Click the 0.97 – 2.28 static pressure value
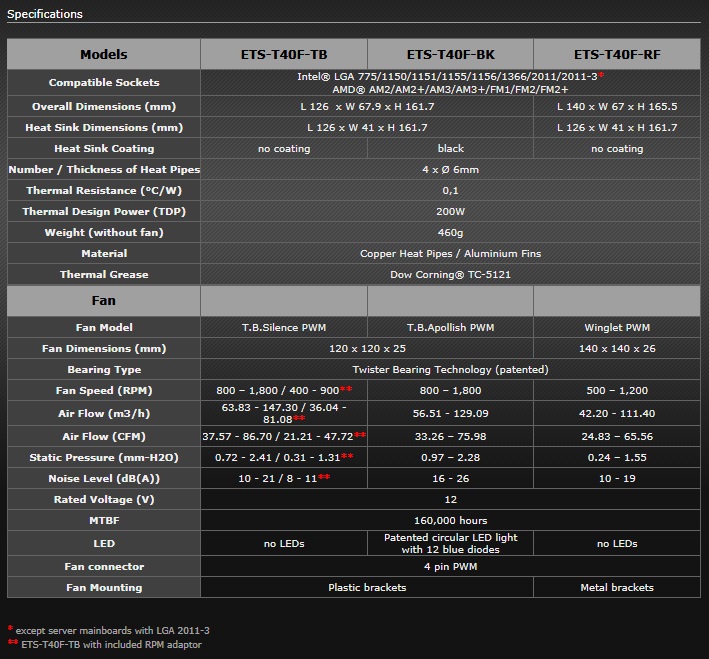This screenshot has width=709, height=659. (450, 457)
